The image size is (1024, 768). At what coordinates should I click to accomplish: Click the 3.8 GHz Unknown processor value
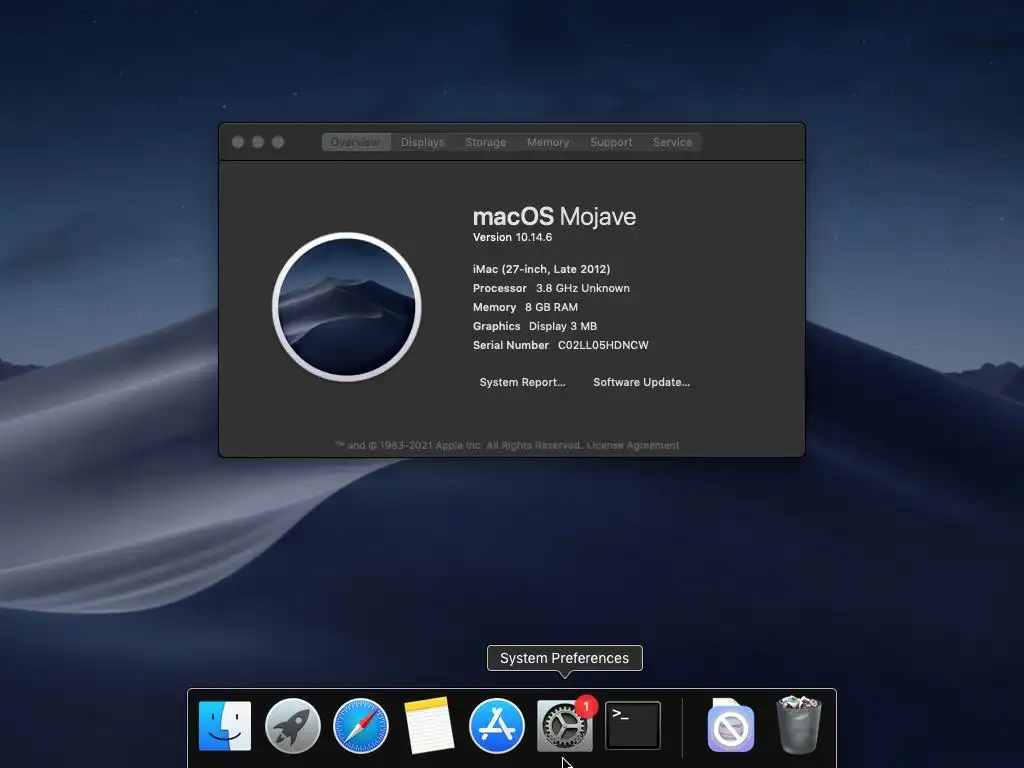click(x=583, y=288)
